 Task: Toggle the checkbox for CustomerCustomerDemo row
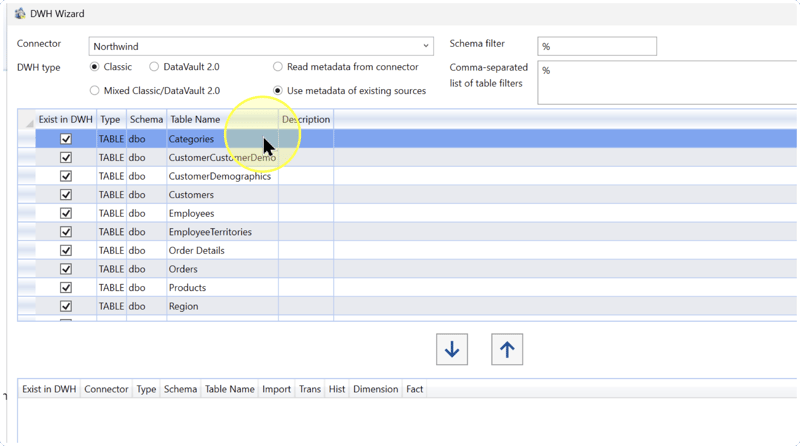(x=66, y=158)
